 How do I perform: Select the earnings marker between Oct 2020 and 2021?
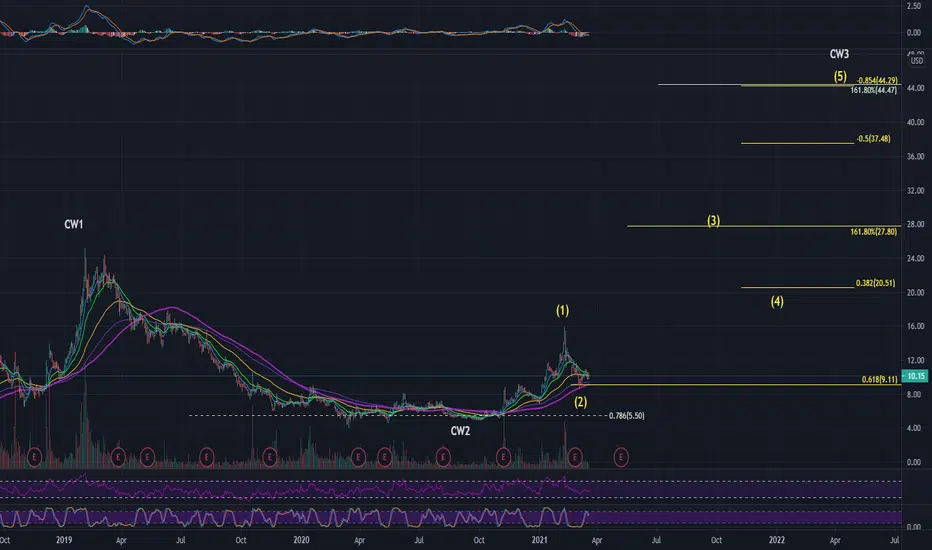pyautogui.click(x=503, y=457)
